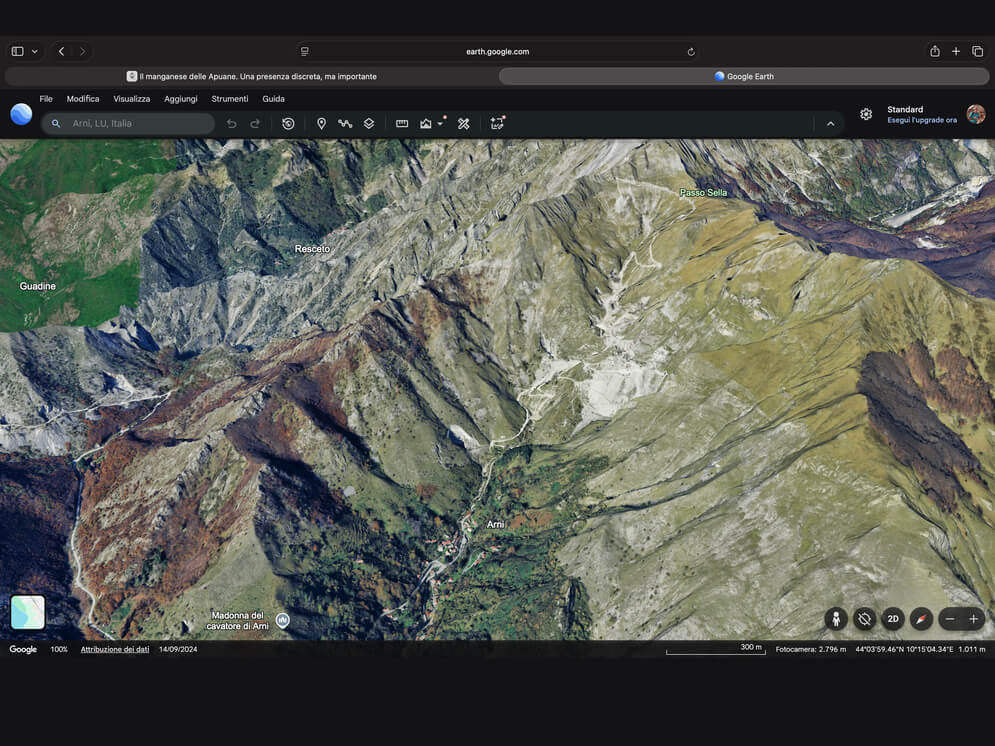This screenshot has height=746, width=995.
Task: Expand the Safari sidebar dropdown chevron
Action: (35, 51)
